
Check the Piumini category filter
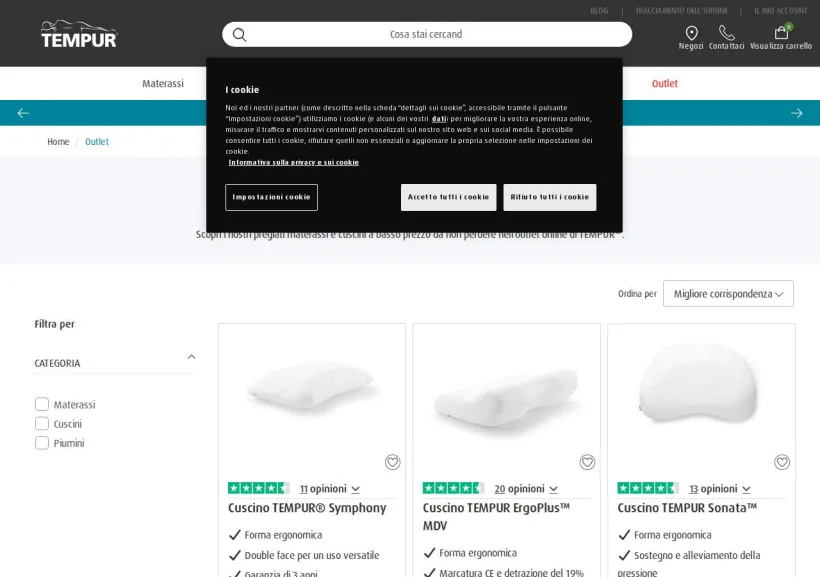pyautogui.click(x=42, y=443)
